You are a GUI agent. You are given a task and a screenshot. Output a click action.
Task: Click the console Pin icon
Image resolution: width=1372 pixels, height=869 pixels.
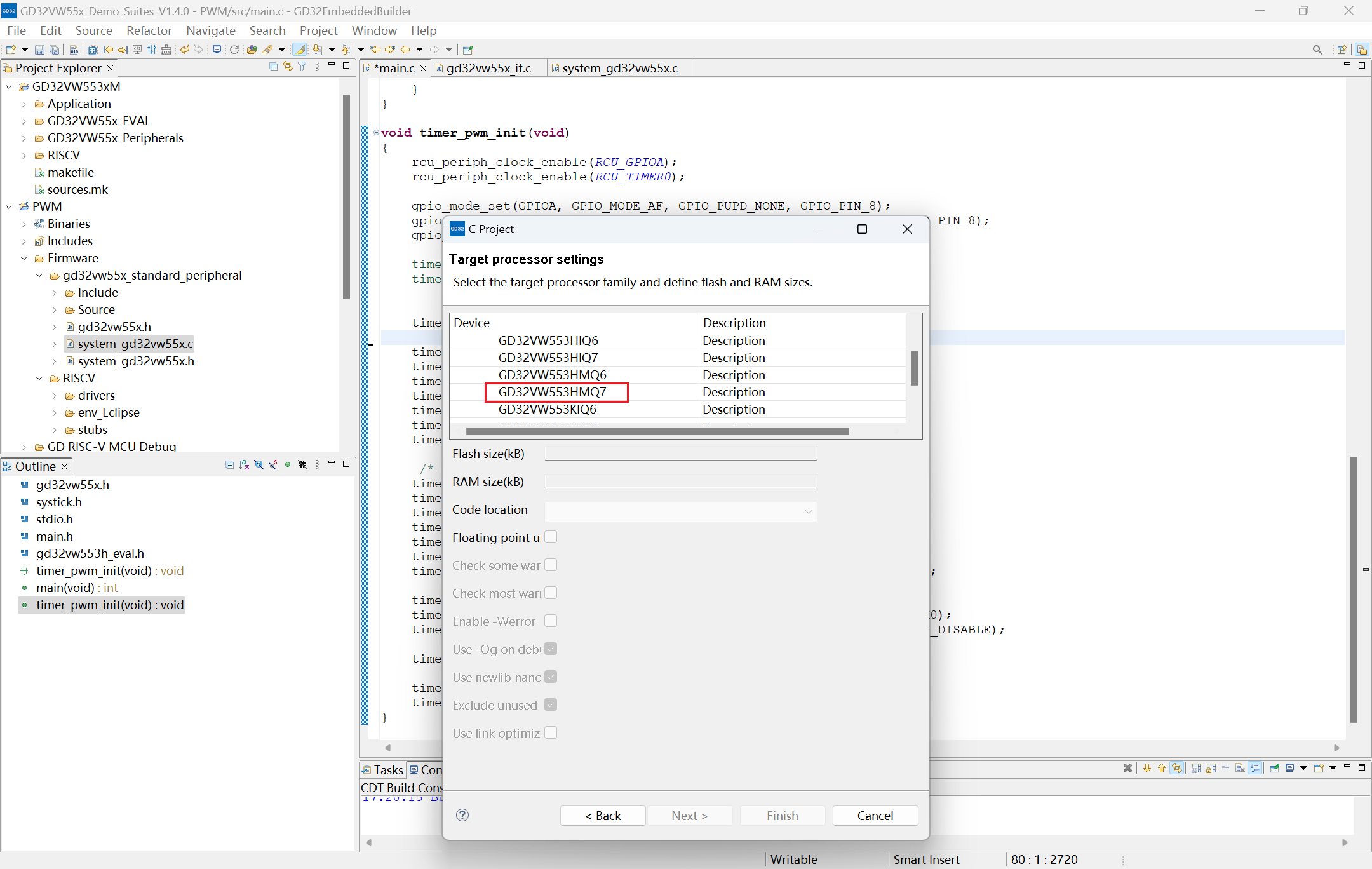coord(1274,768)
